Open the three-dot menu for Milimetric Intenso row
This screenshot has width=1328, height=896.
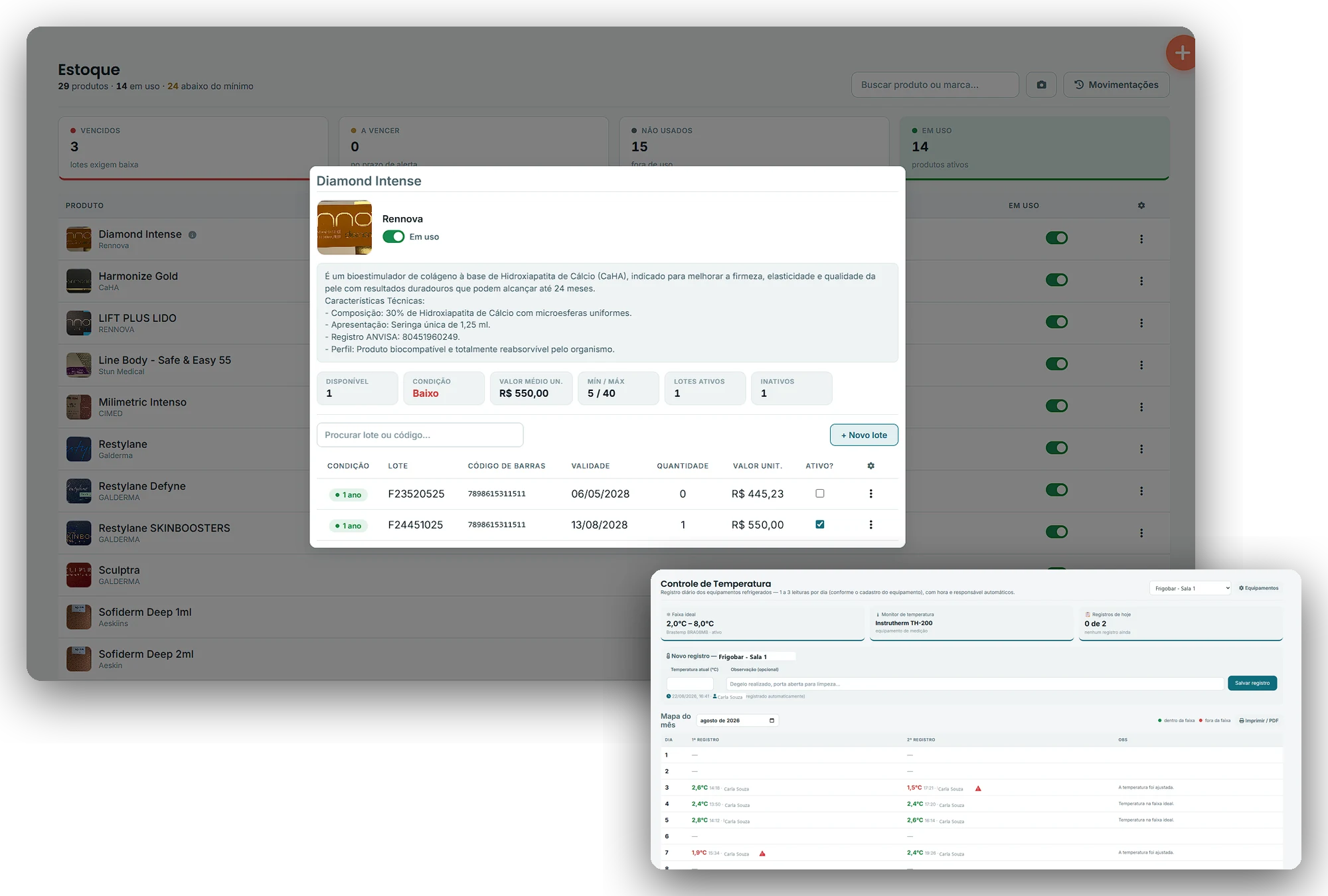[x=1141, y=407]
